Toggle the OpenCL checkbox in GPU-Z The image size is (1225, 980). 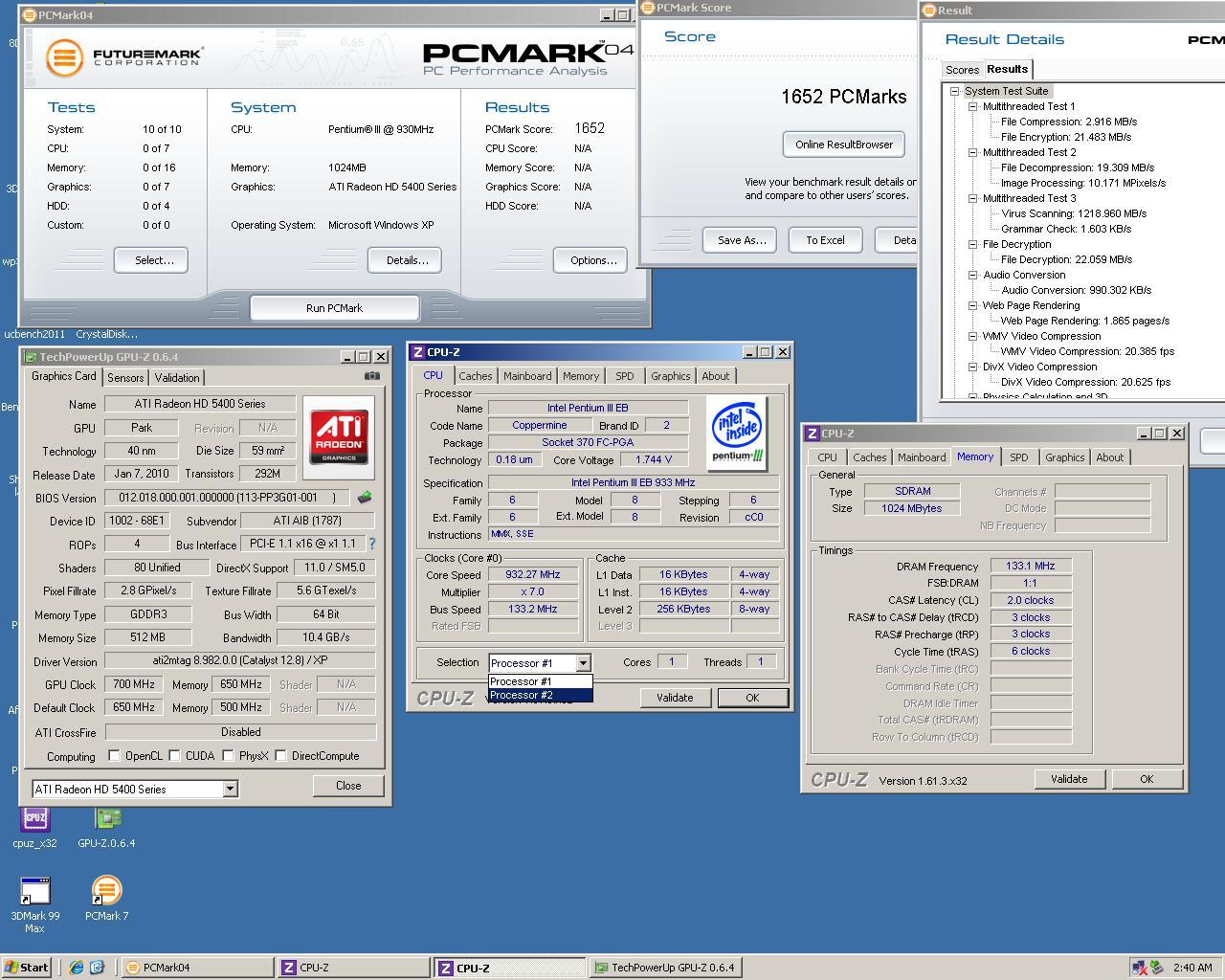click(115, 756)
